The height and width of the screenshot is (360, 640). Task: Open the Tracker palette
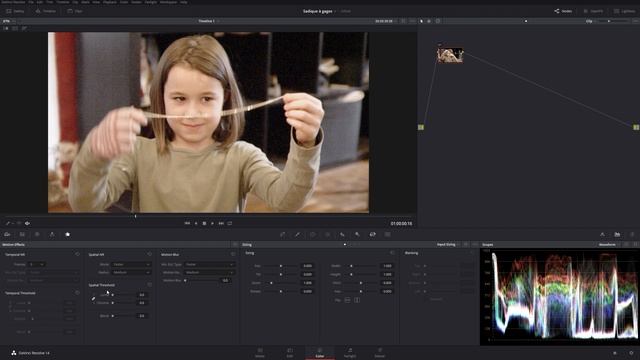click(x=327, y=234)
